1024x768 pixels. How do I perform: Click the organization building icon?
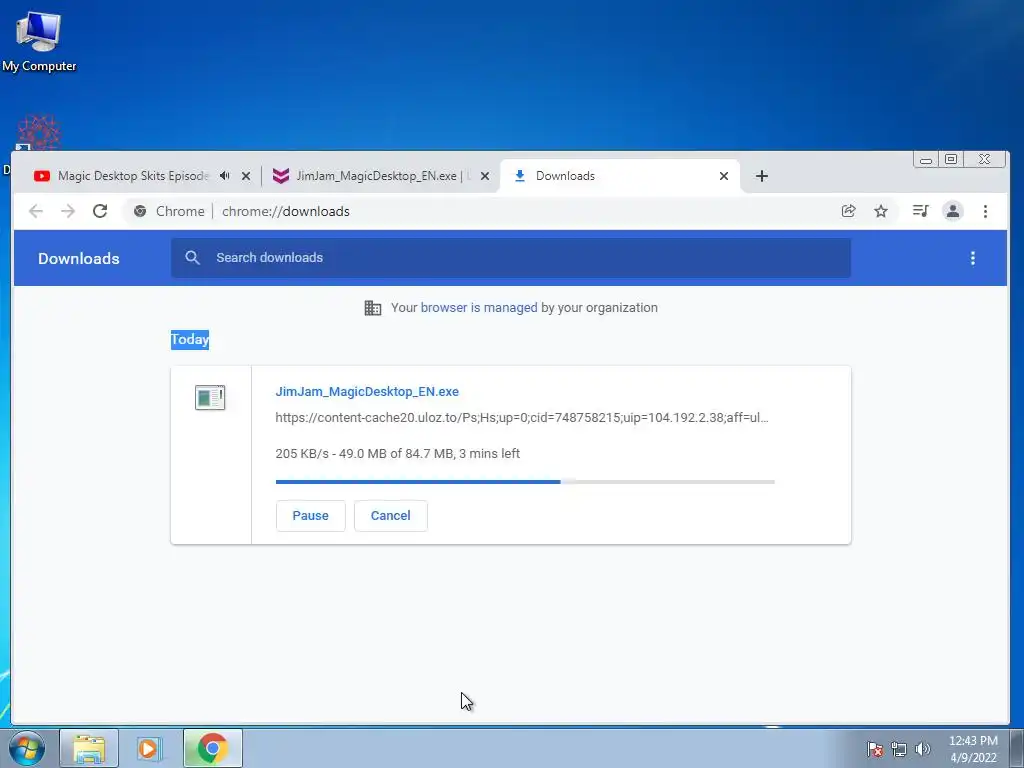click(372, 308)
